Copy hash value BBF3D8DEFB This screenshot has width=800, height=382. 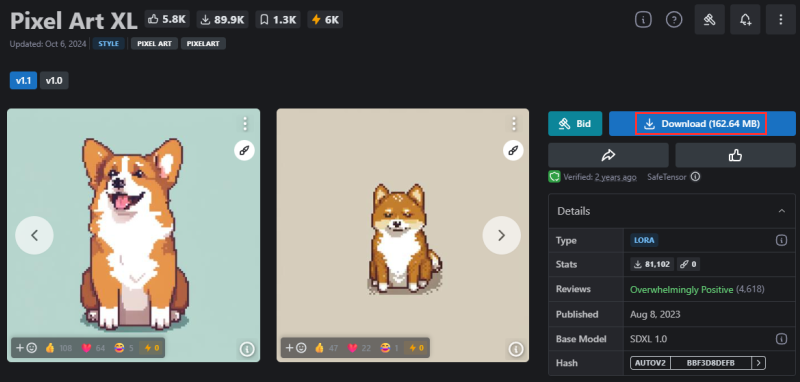pos(711,363)
